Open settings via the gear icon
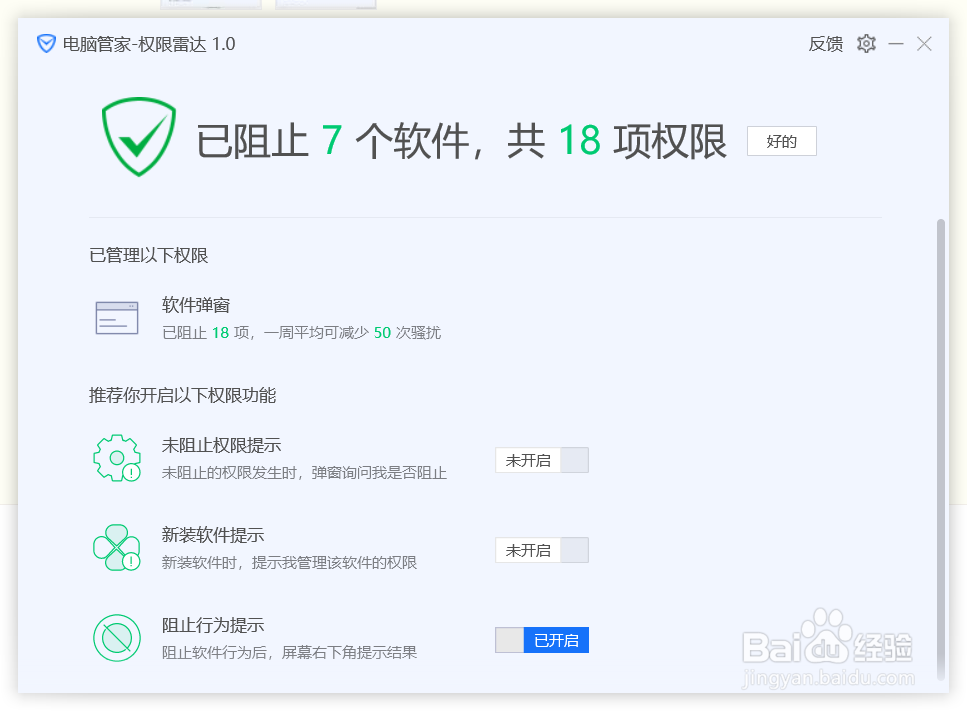The height and width of the screenshot is (711, 967). [x=866, y=44]
